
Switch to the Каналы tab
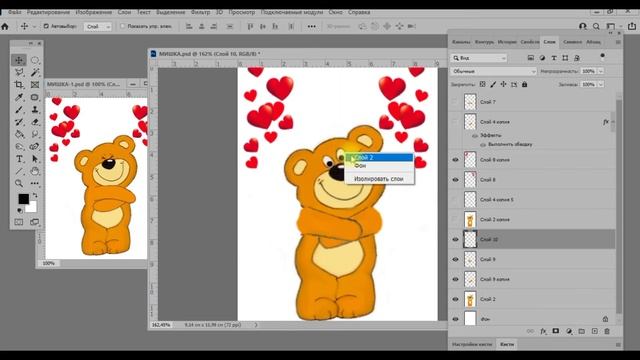[x=461, y=42]
